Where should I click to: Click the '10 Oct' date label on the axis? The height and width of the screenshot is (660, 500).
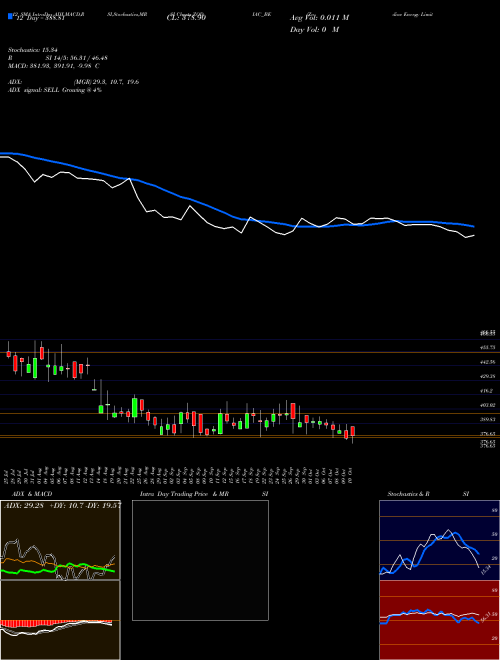click(x=350, y=475)
